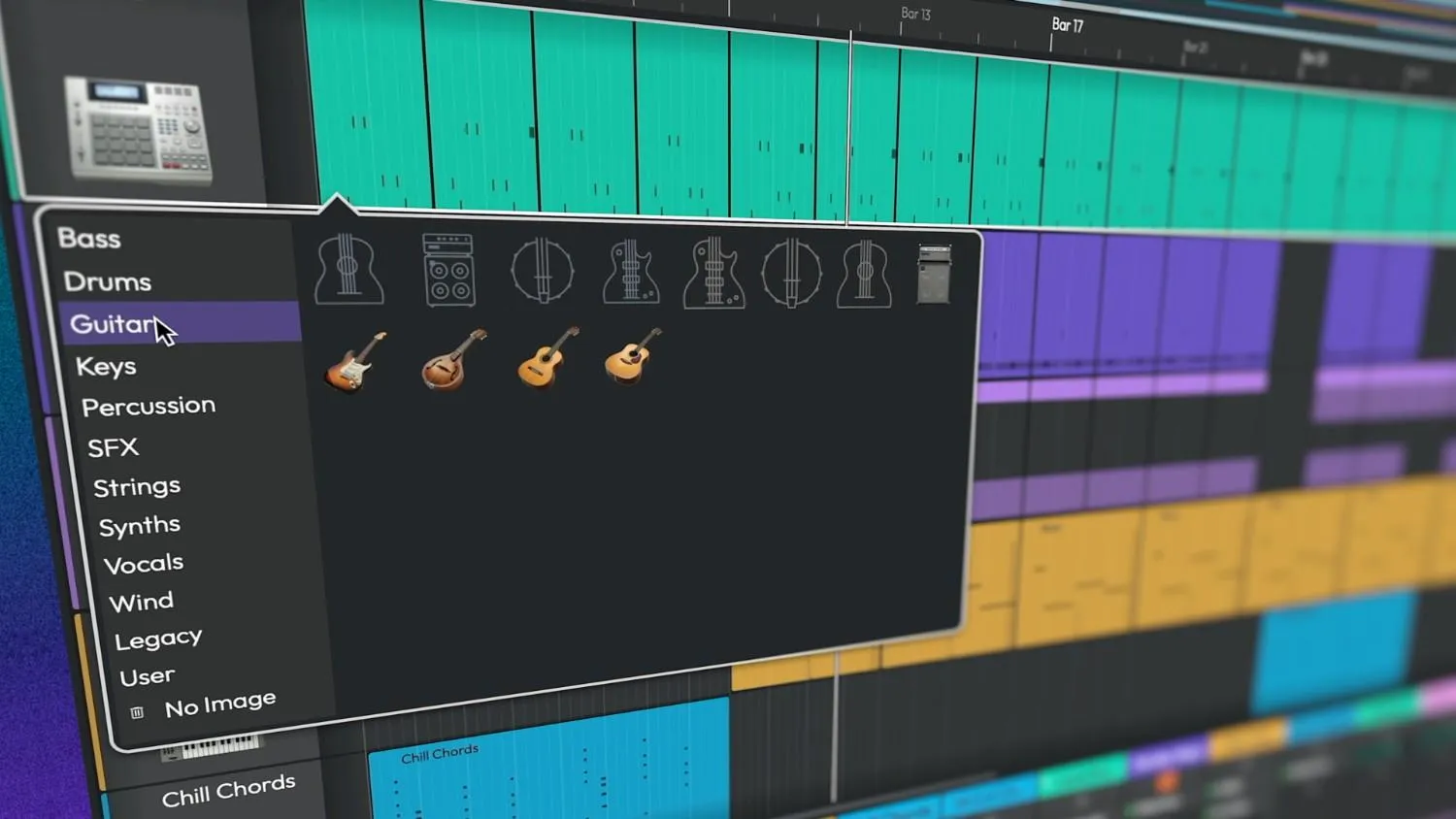Viewport: 1456px width, 819px height.
Task: Pick the banjo outline next to the amp cabinet outline
Action: pyautogui.click(x=543, y=271)
